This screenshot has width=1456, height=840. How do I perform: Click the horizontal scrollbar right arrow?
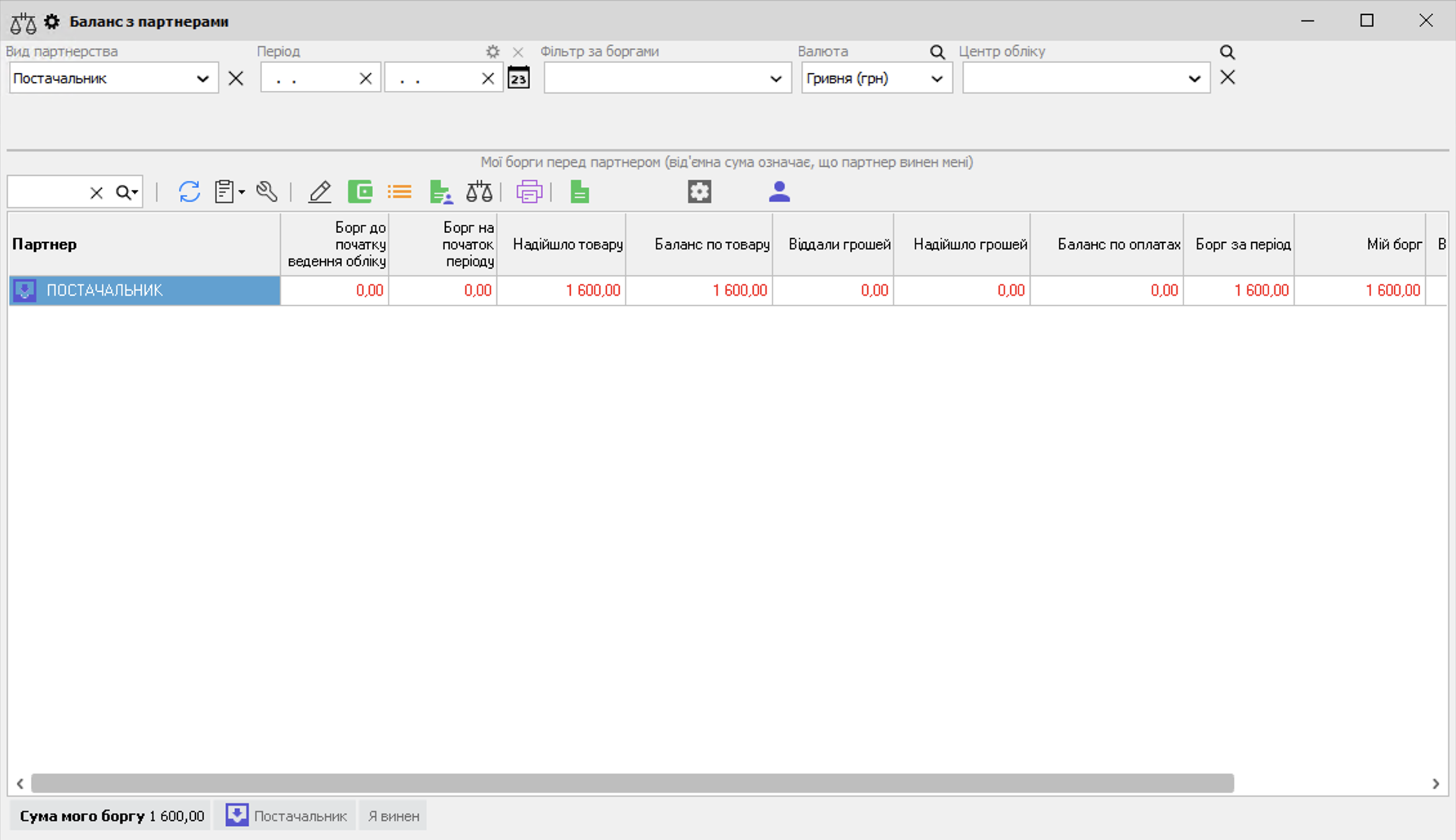(1436, 784)
